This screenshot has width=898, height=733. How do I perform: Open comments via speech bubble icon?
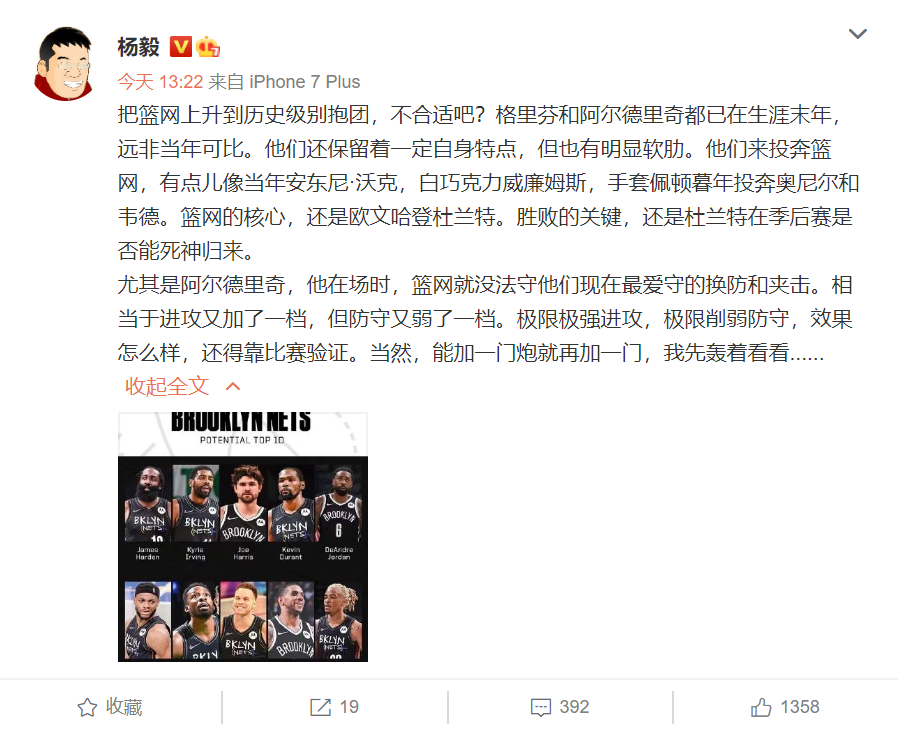coord(541,708)
